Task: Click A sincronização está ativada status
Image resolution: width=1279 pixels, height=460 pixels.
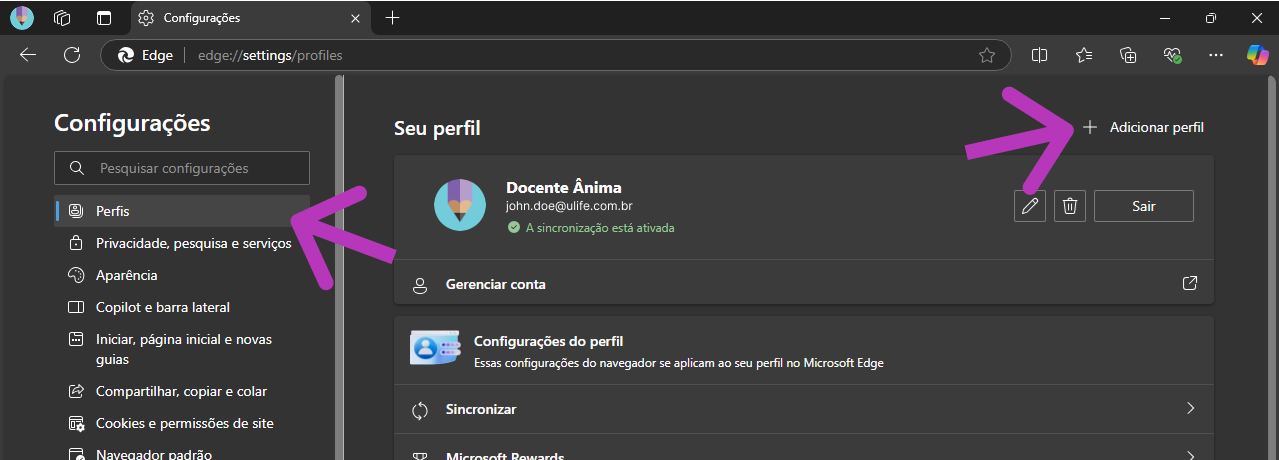Action: coord(591,227)
